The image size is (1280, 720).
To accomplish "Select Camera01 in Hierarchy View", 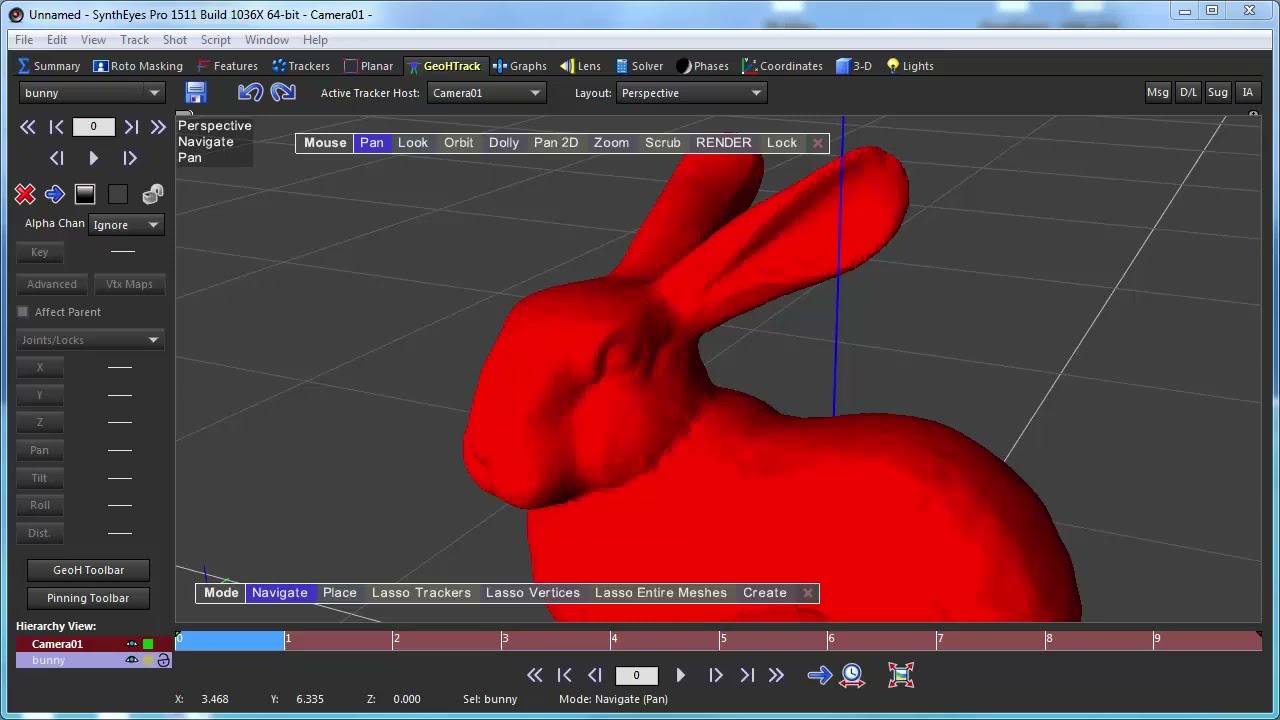I will [x=57, y=644].
